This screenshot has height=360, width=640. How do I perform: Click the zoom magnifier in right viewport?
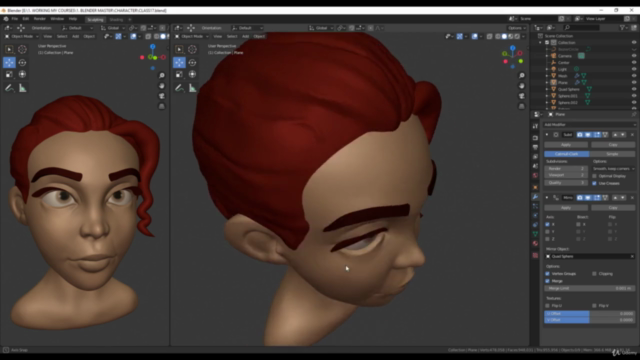pyautogui.click(x=522, y=76)
